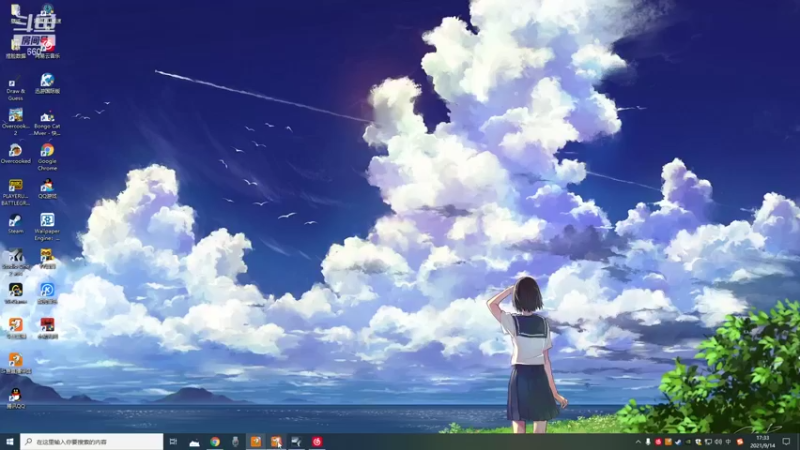Open Google Chrome from the taskbar
The width and height of the screenshot is (800, 450).
[215, 442]
